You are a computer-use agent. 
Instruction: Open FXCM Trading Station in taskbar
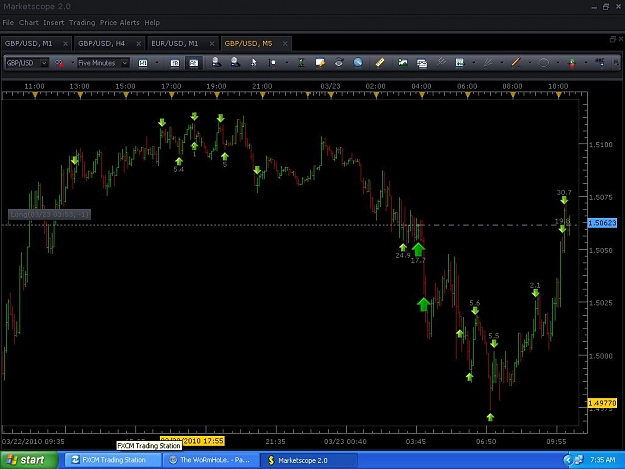(x=113, y=460)
